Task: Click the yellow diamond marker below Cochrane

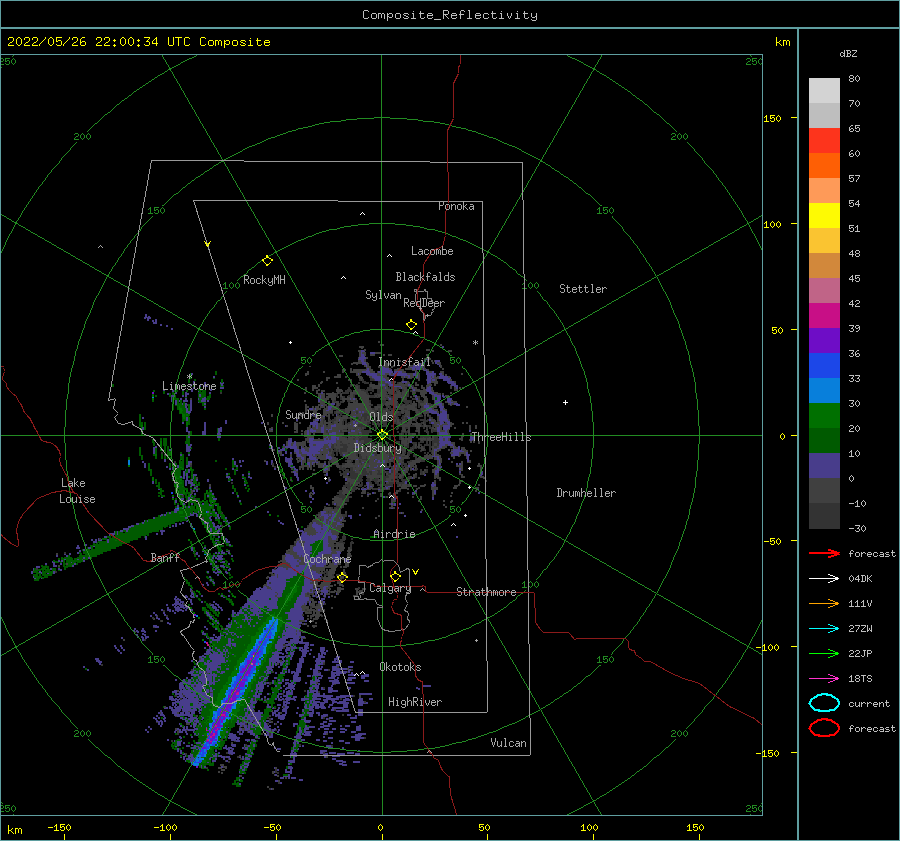Action: coord(343,577)
